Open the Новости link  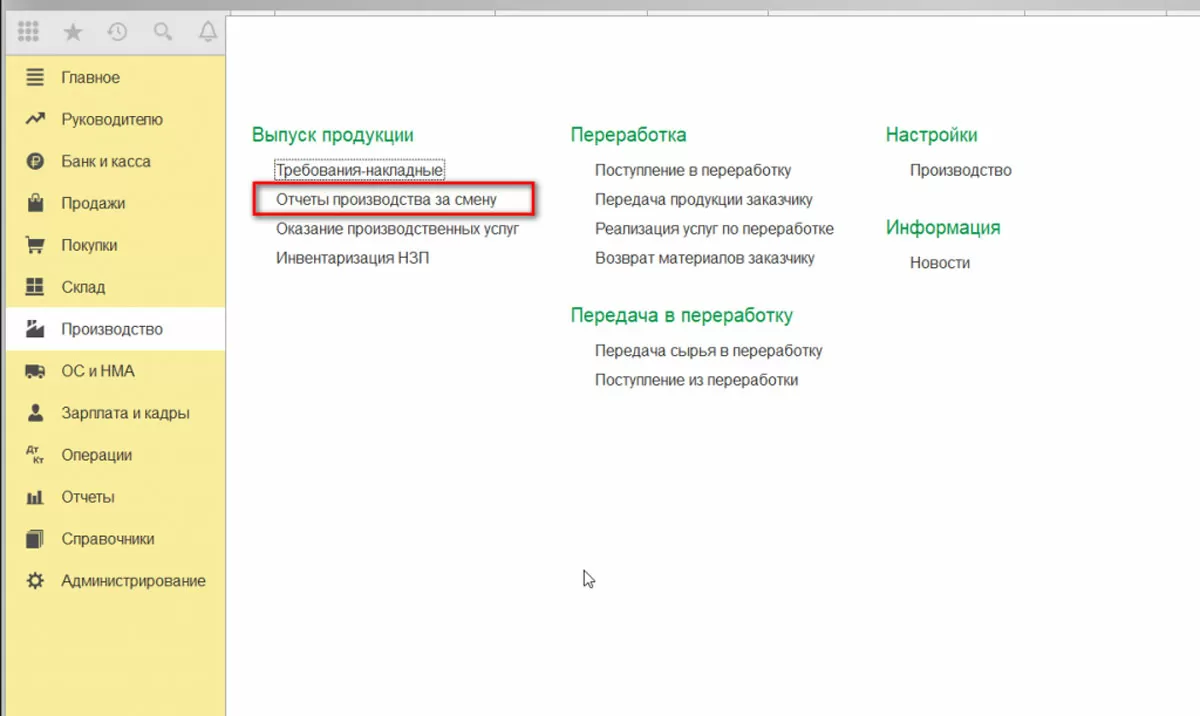point(940,263)
